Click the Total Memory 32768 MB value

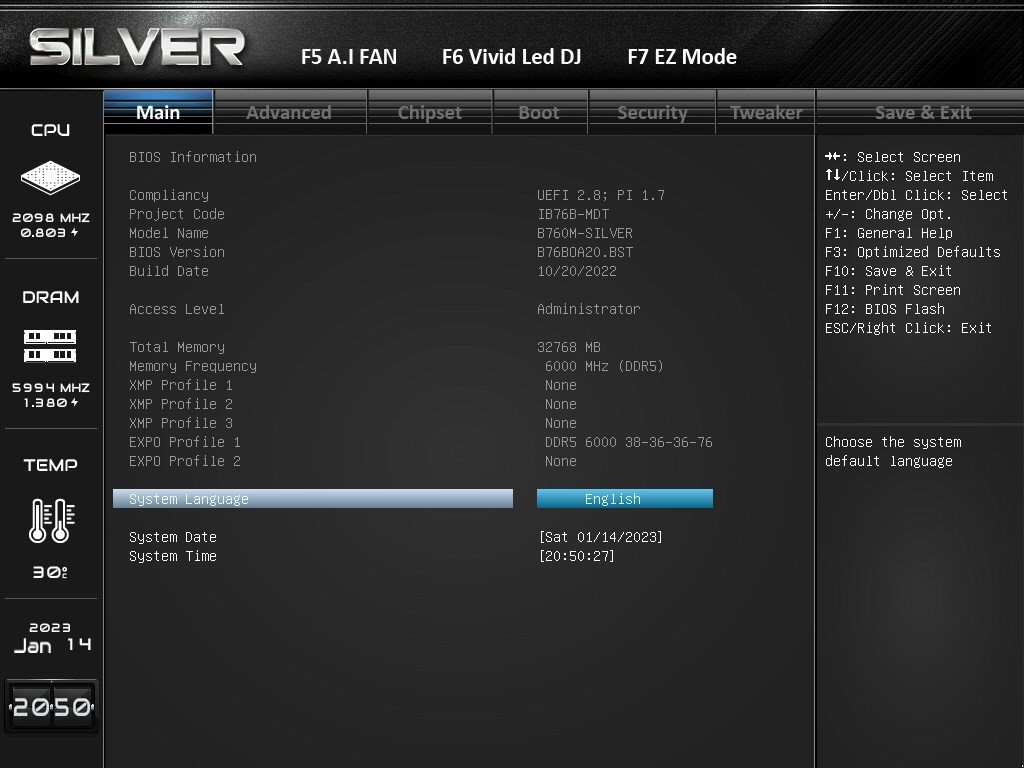pyautogui.click(x=569, y=347)
